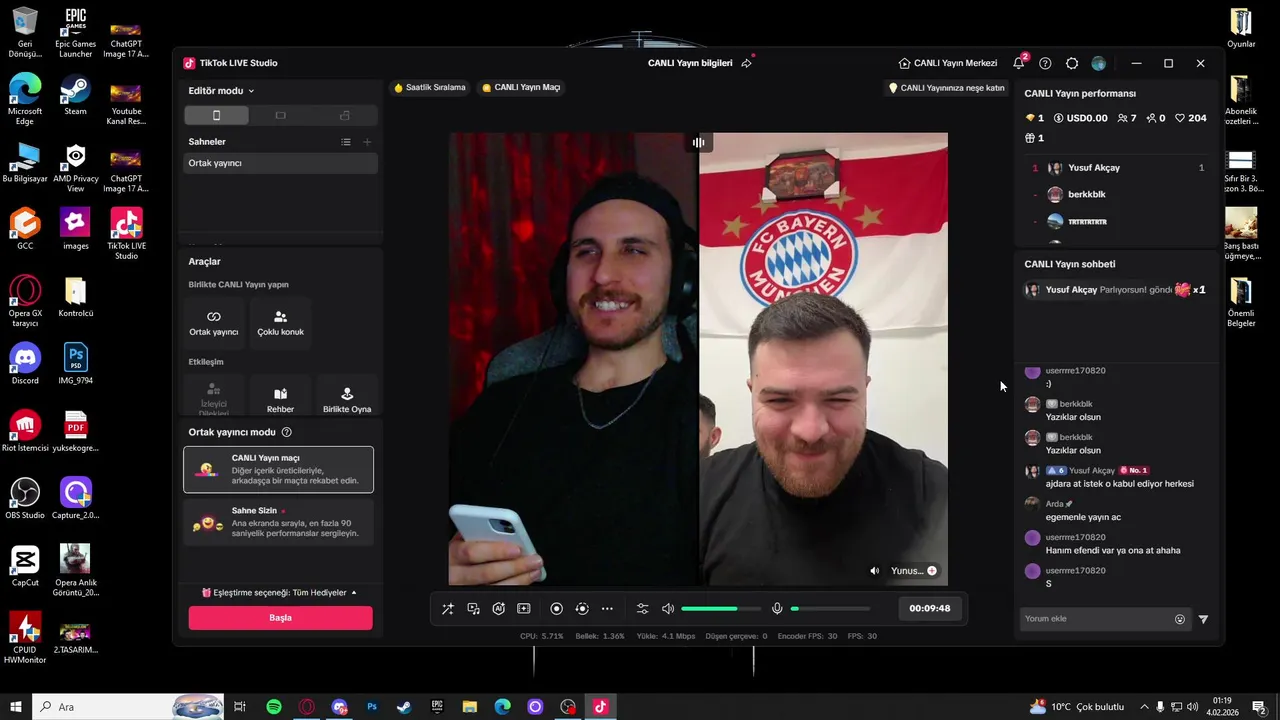Click weather 10°C Çok bulutlu widget
This screenshot has height=720, width=1280.
click(x=1078, y=707)
